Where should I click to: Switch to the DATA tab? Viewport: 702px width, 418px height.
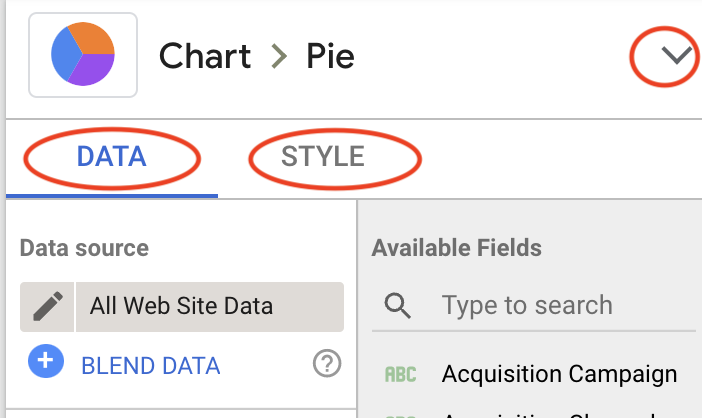(111, 156)
